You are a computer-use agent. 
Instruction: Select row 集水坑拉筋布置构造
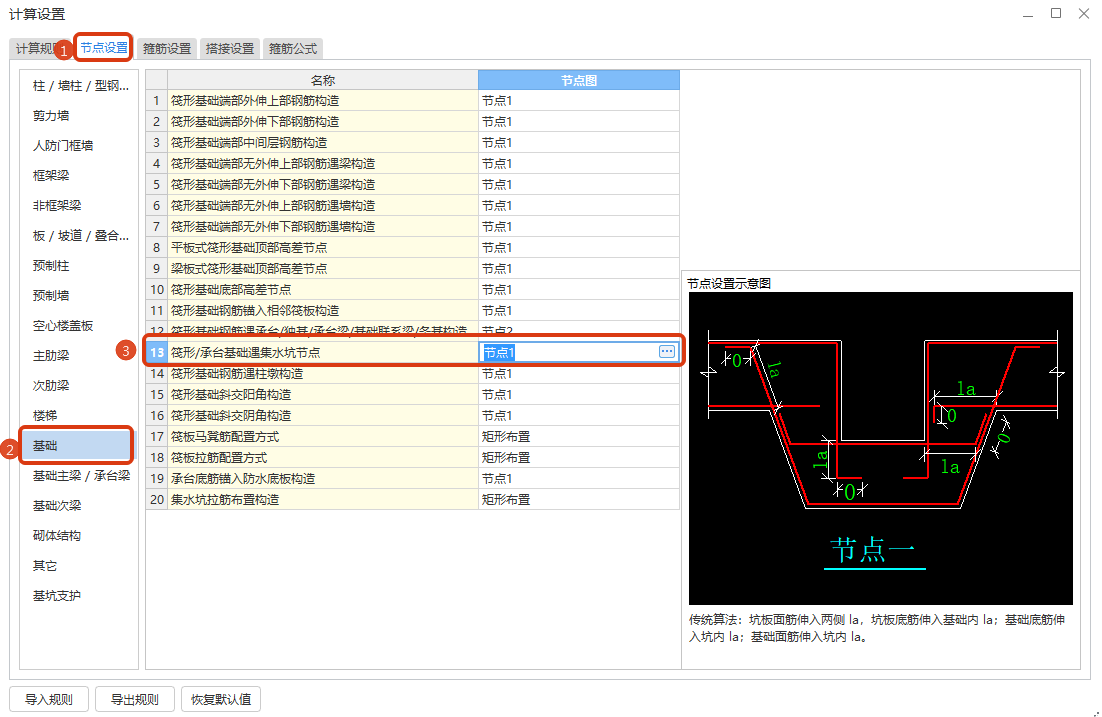coord(413,500)
